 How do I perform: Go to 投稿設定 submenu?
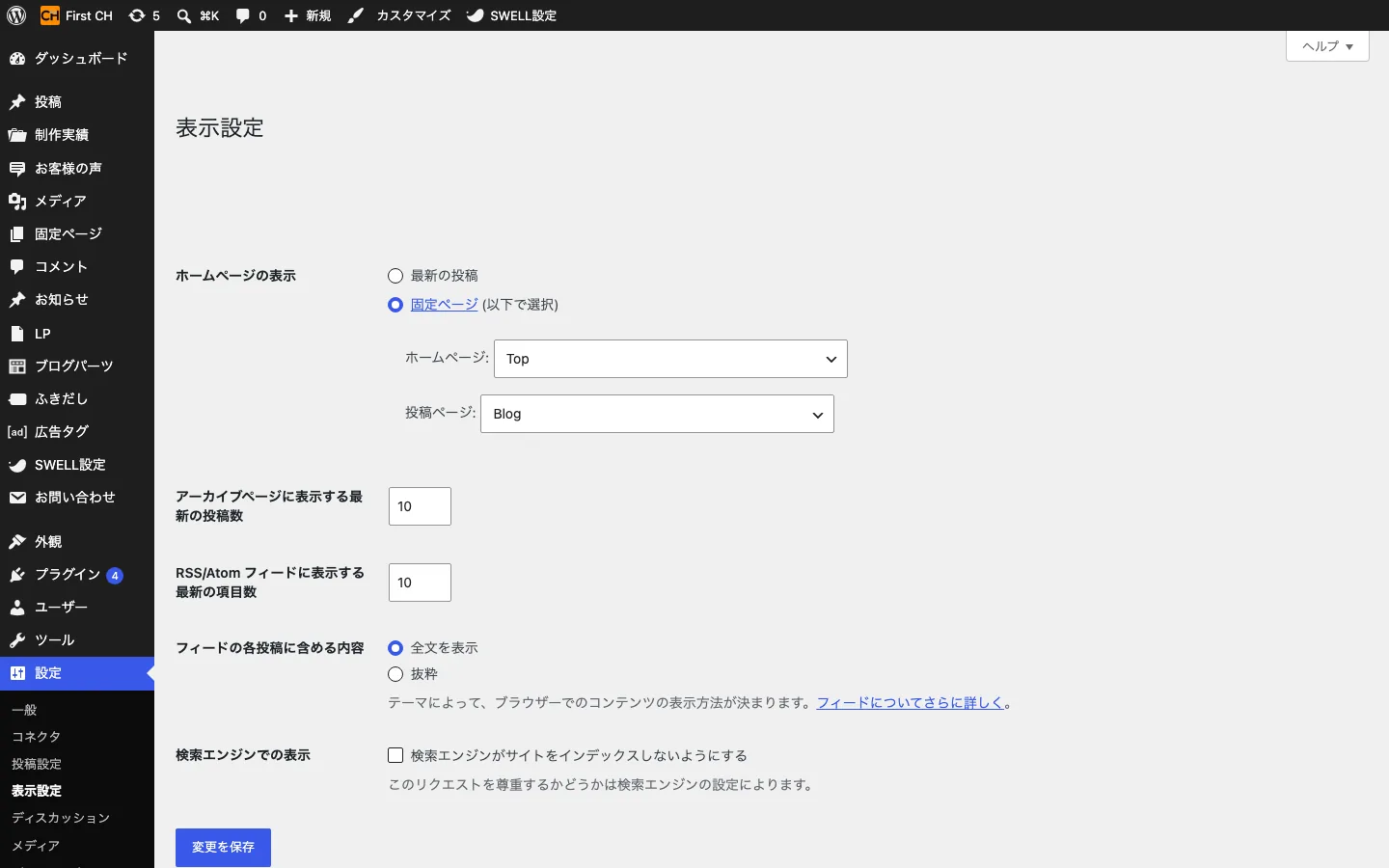[37, 764]
